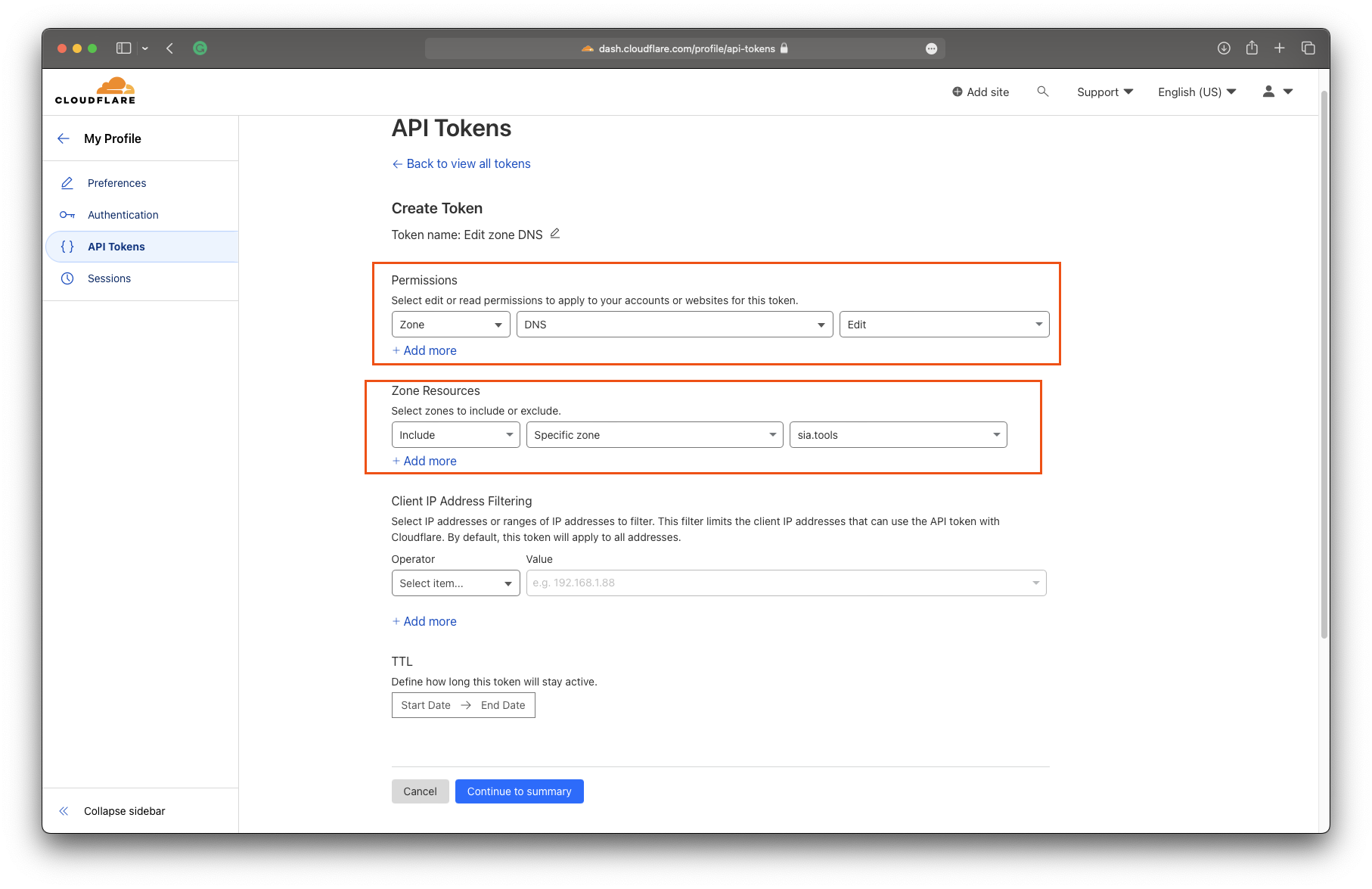
Task: Click the Safari share icon
Action: (x=1252, y=48)
